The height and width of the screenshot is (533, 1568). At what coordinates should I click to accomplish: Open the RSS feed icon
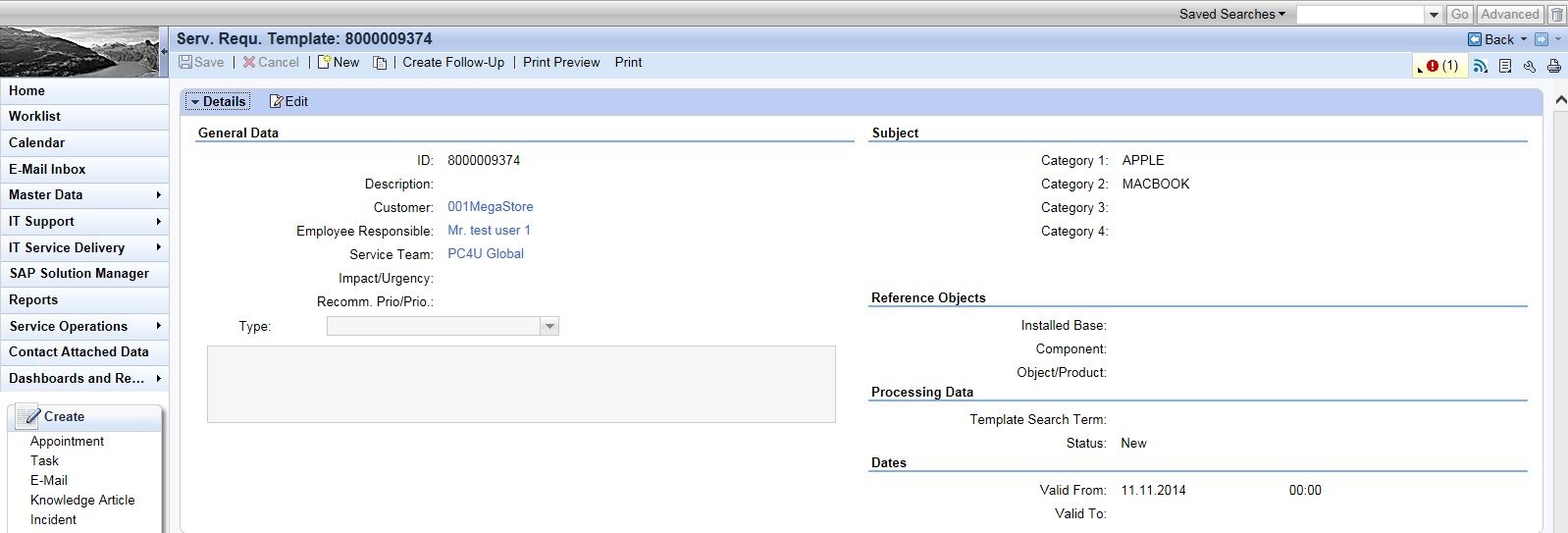1481,66
